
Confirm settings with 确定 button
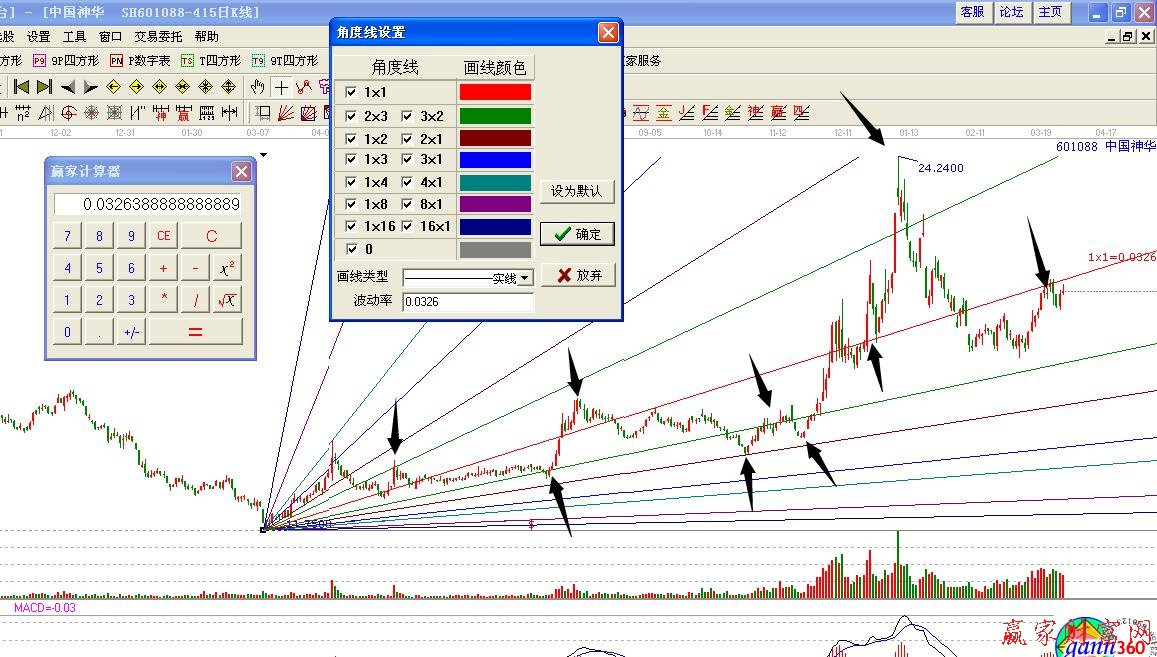577,234
